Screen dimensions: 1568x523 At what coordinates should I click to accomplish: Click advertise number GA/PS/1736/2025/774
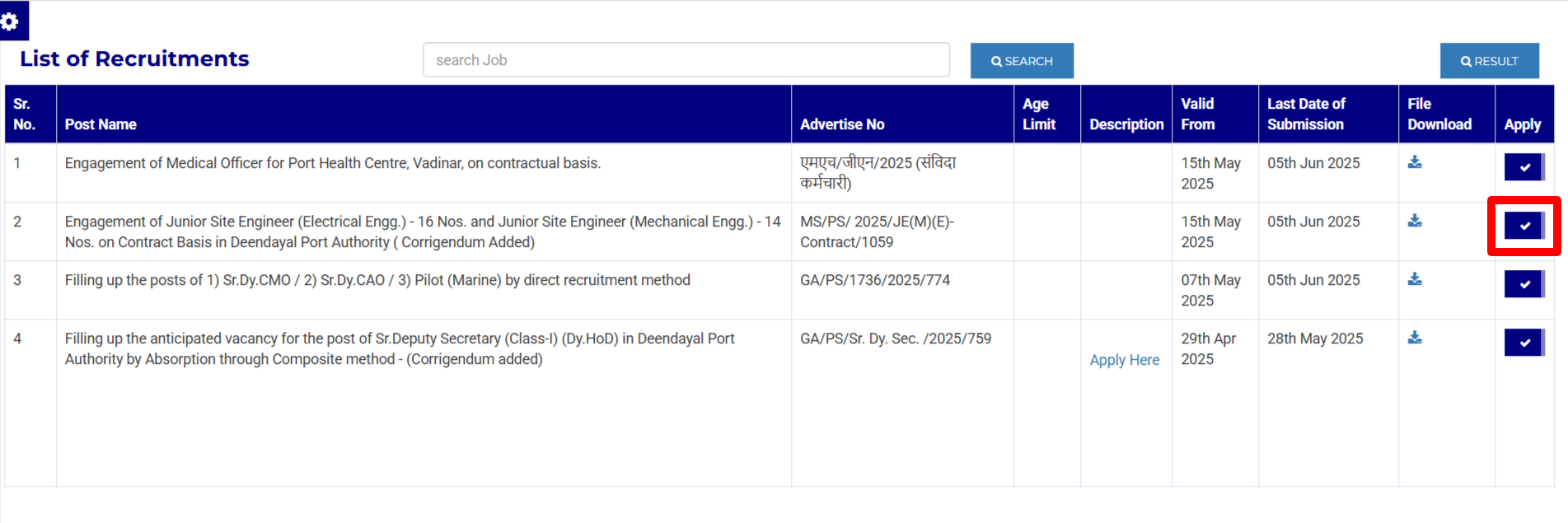click(874, 280)
